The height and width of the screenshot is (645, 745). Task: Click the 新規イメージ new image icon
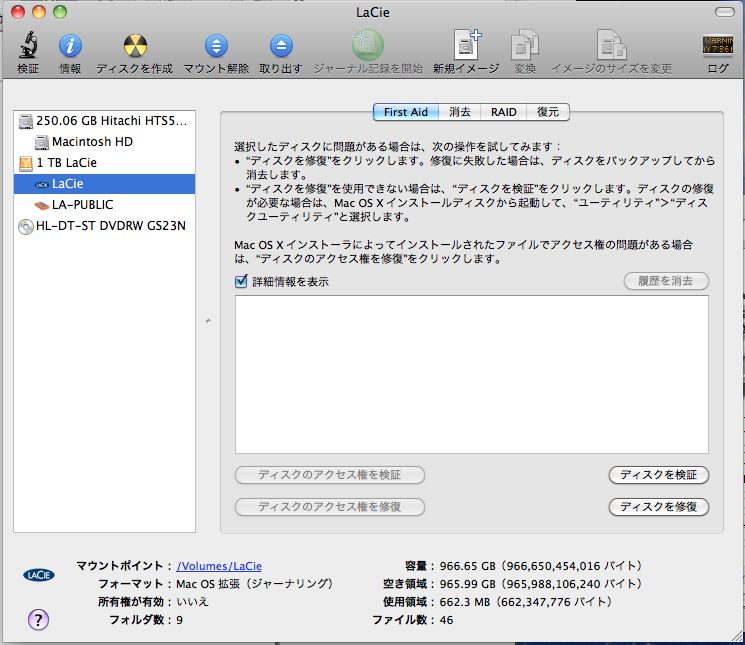click(x=466, y=45)
